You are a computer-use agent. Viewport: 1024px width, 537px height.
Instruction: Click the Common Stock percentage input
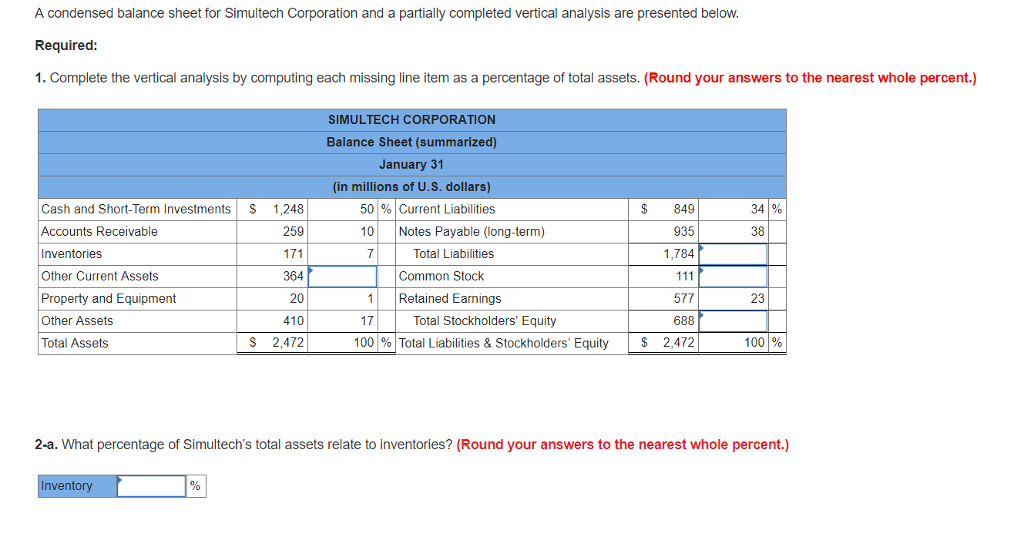click(x=733, y=276)
